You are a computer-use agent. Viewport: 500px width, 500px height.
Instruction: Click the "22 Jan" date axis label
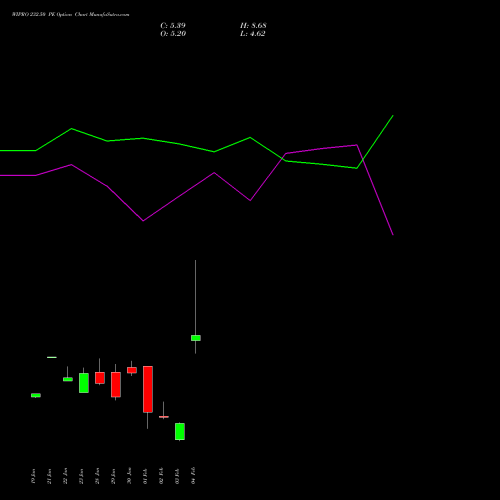(x=65, y=476)
